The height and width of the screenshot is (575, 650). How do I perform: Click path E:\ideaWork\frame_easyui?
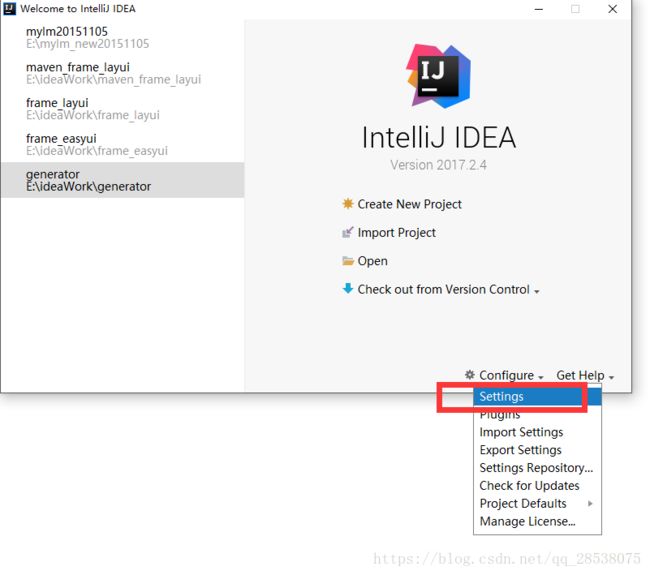point(97,150)
